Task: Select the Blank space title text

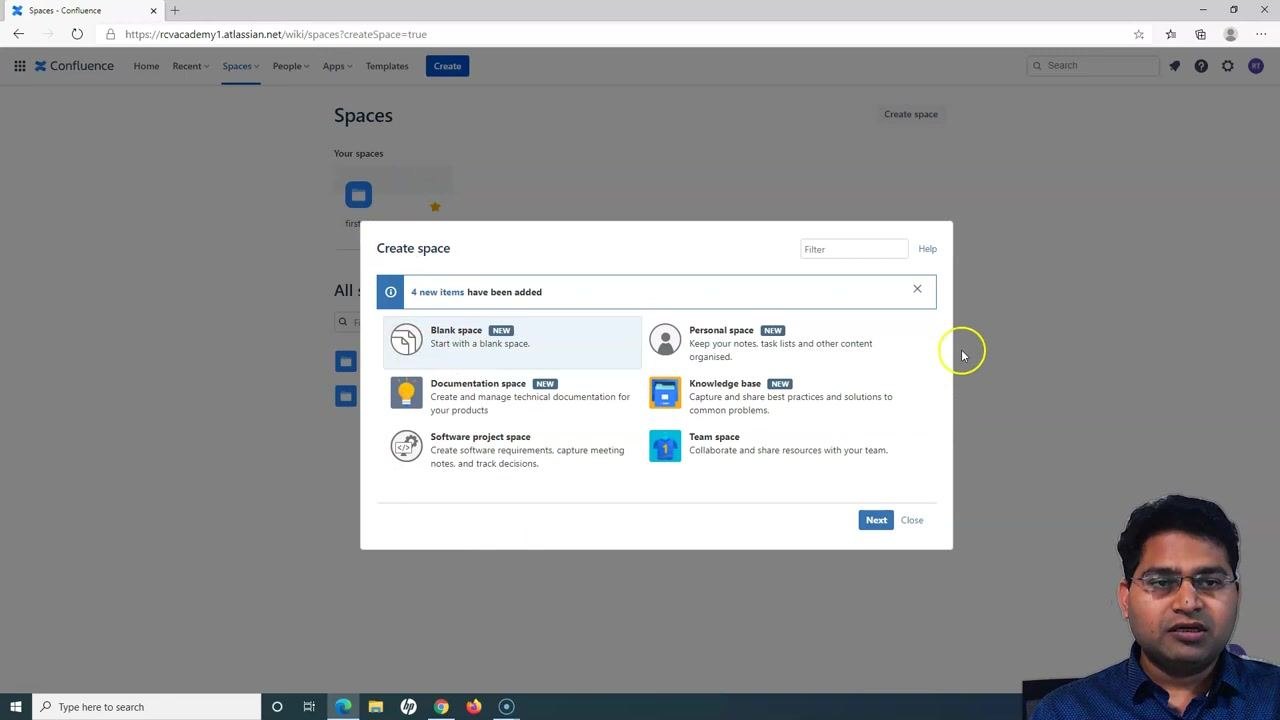Action: click(x=456, y=330)
